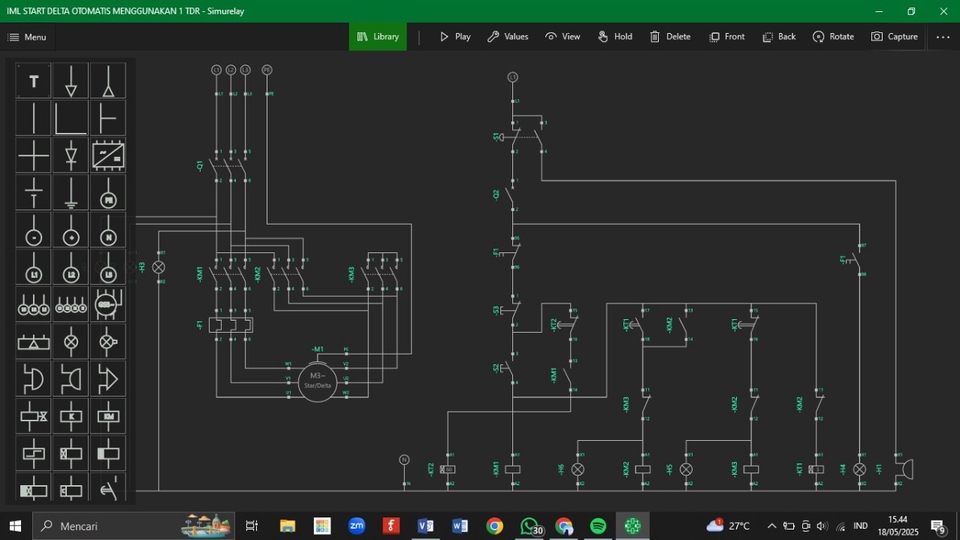Select the upward arrow connector symbol
Image resolution: width=960 pixels, height=540 pixels.
click(x=108, y=81)
